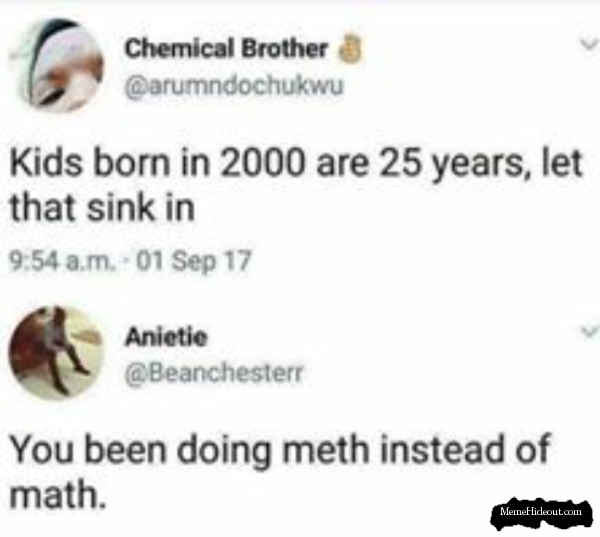Click the word 'math.' in the reply
The height and width of the screenshot is (537, 600).
tap(57, 494)
